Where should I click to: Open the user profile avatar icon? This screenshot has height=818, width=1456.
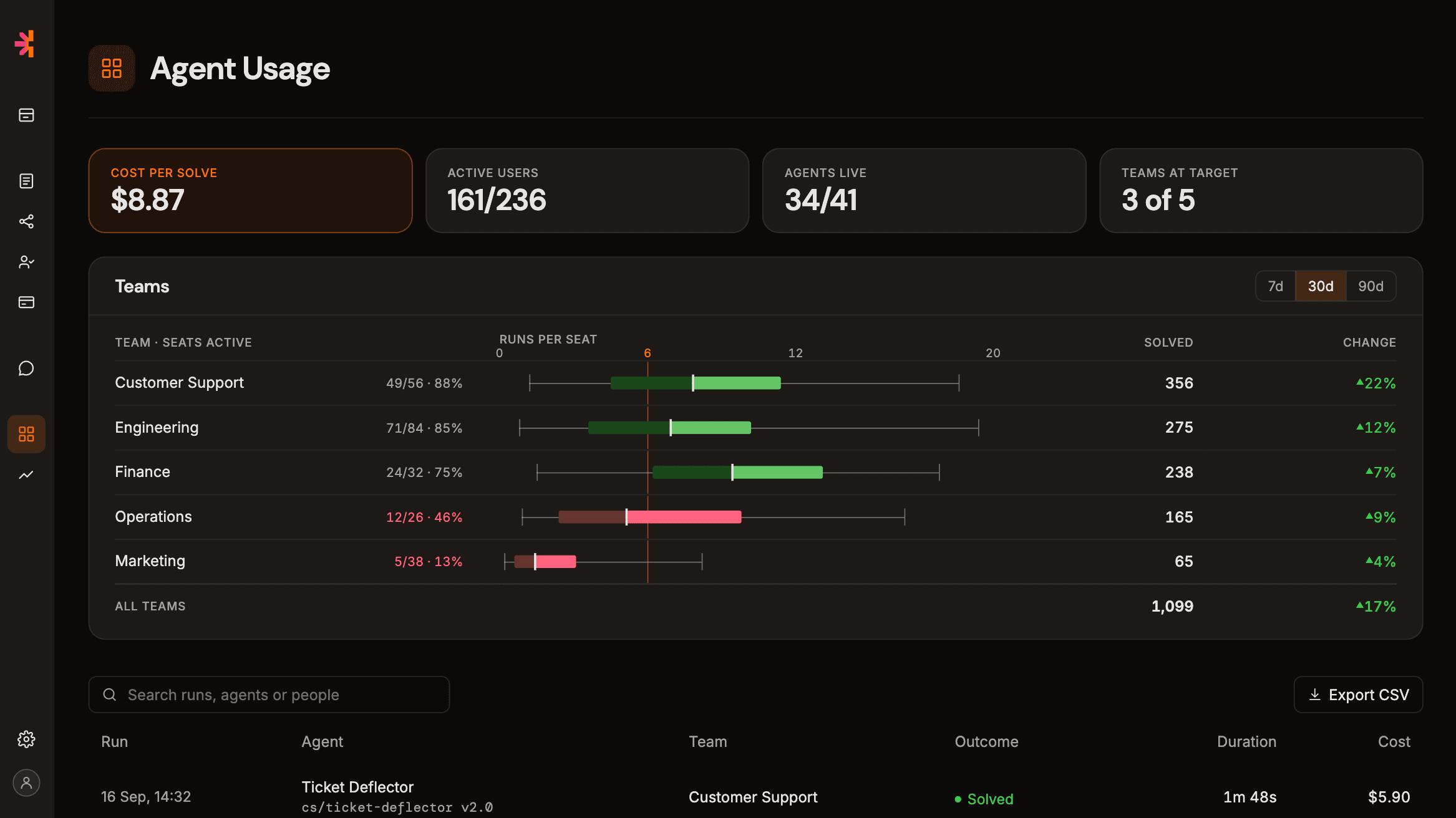26,783
